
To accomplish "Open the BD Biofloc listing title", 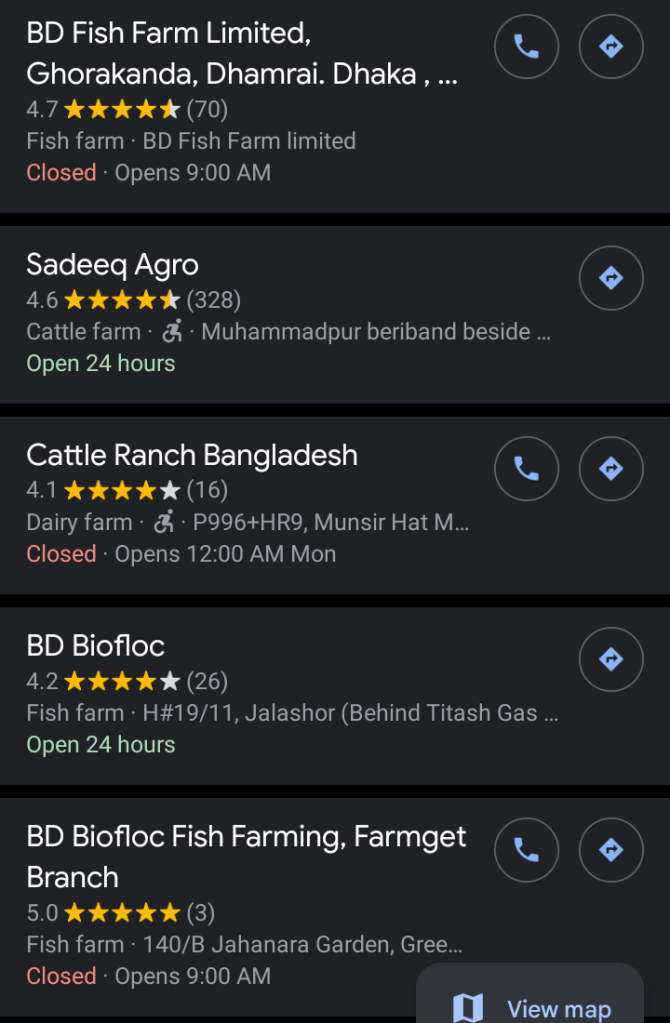I will click(x=96, y=645).
